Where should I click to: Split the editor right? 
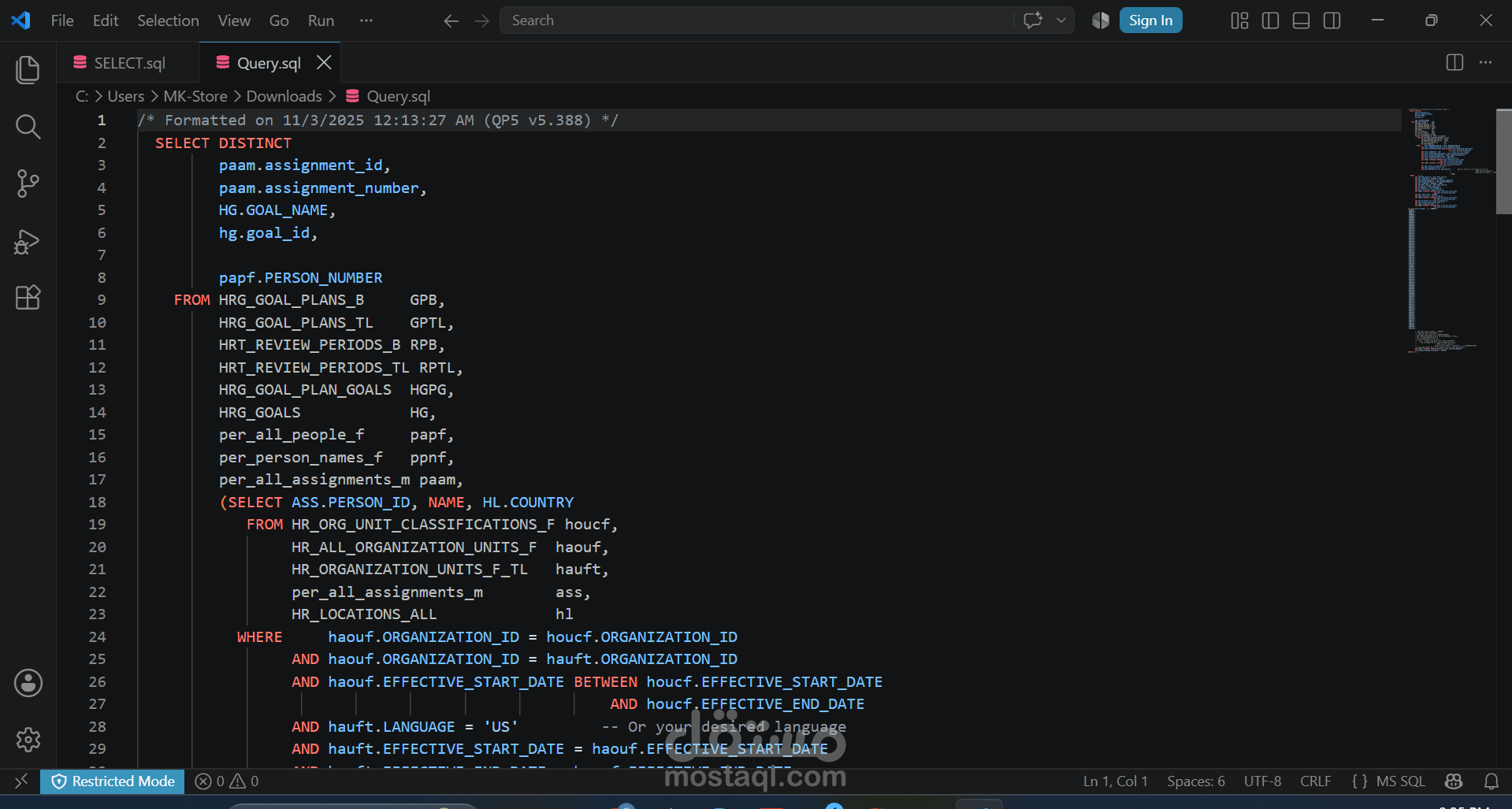[1454, 62]
